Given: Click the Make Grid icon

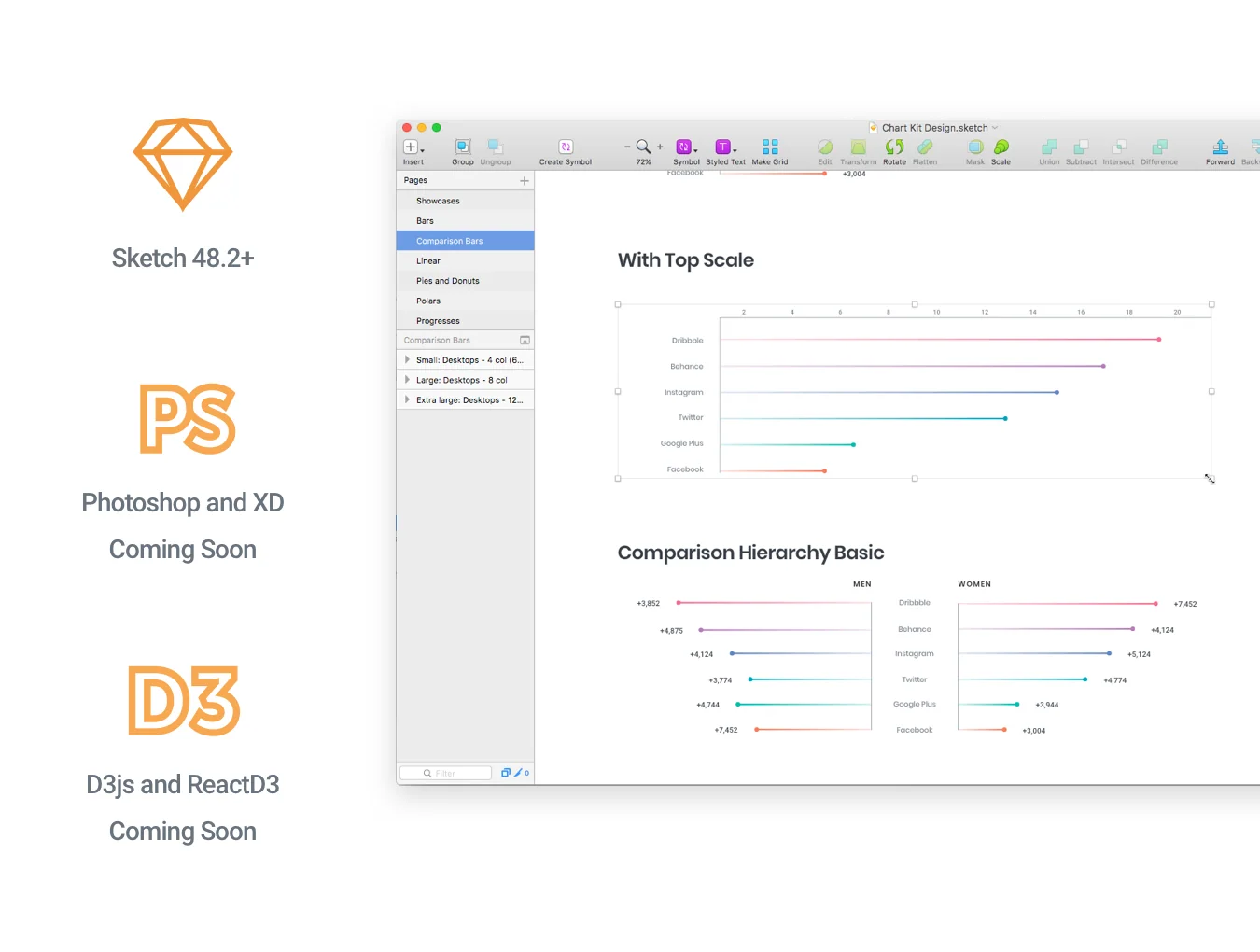Looking at the screenshot, I should [x=770, y=147].
